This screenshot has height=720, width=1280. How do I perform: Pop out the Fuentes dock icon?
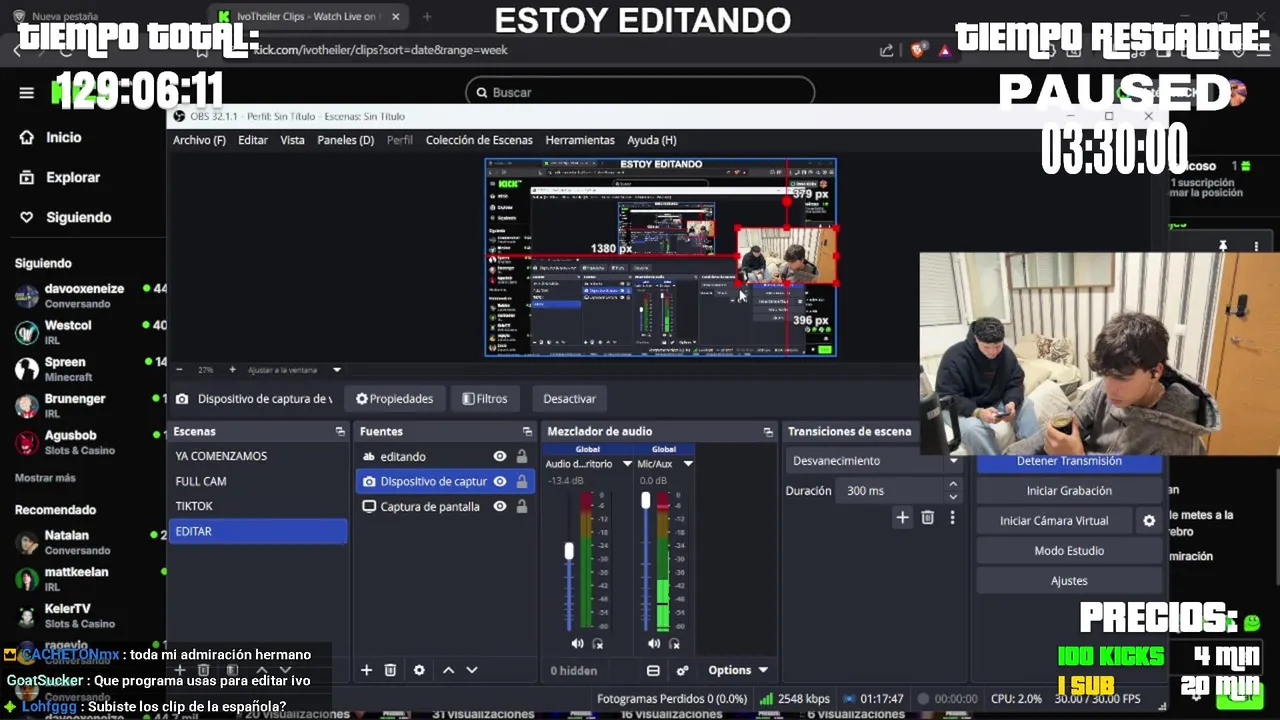click(x=527, y=431)
